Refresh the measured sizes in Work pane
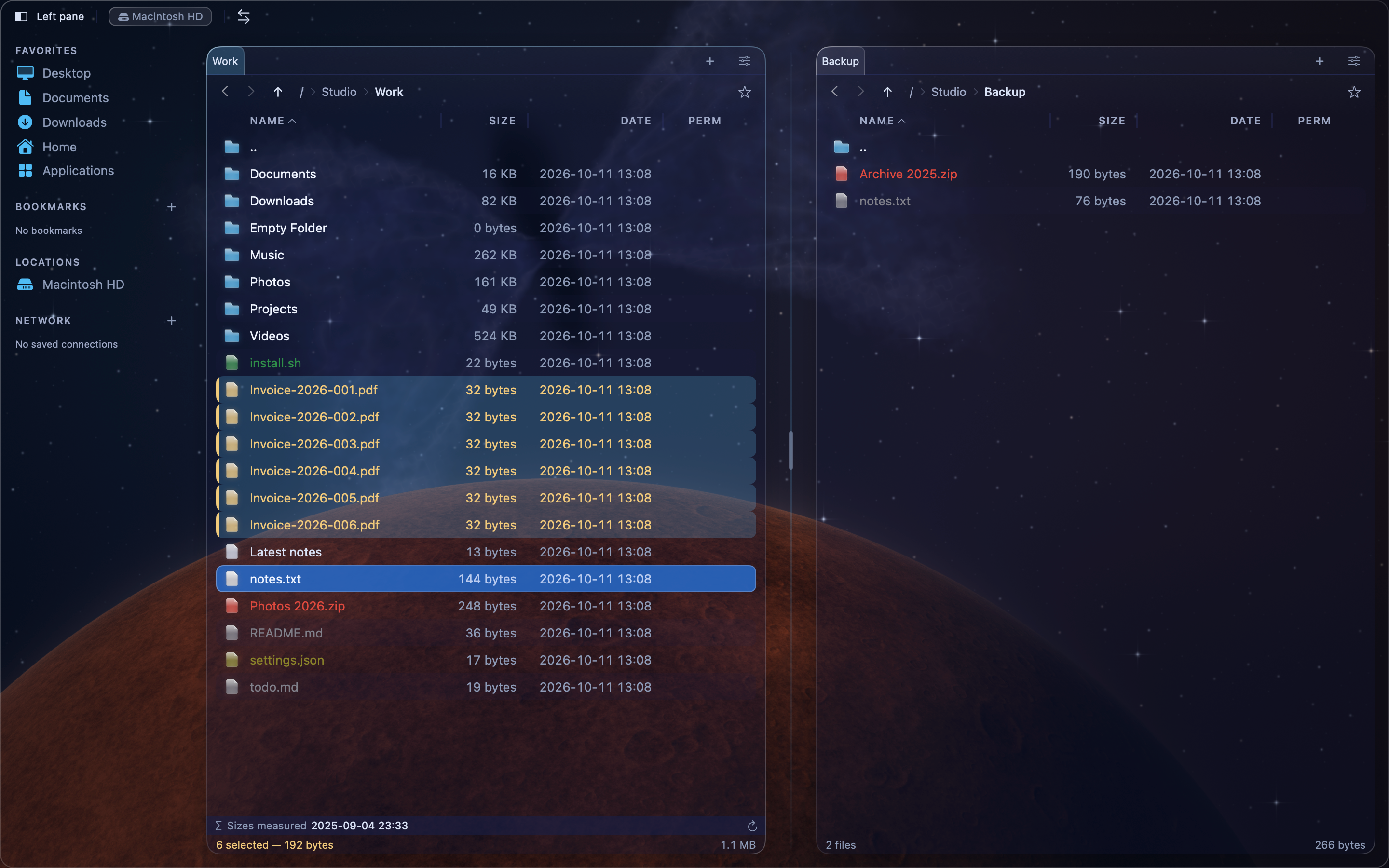Image resolution: width=1389 pixels, height=868 pixels. [x=752, y=826]
